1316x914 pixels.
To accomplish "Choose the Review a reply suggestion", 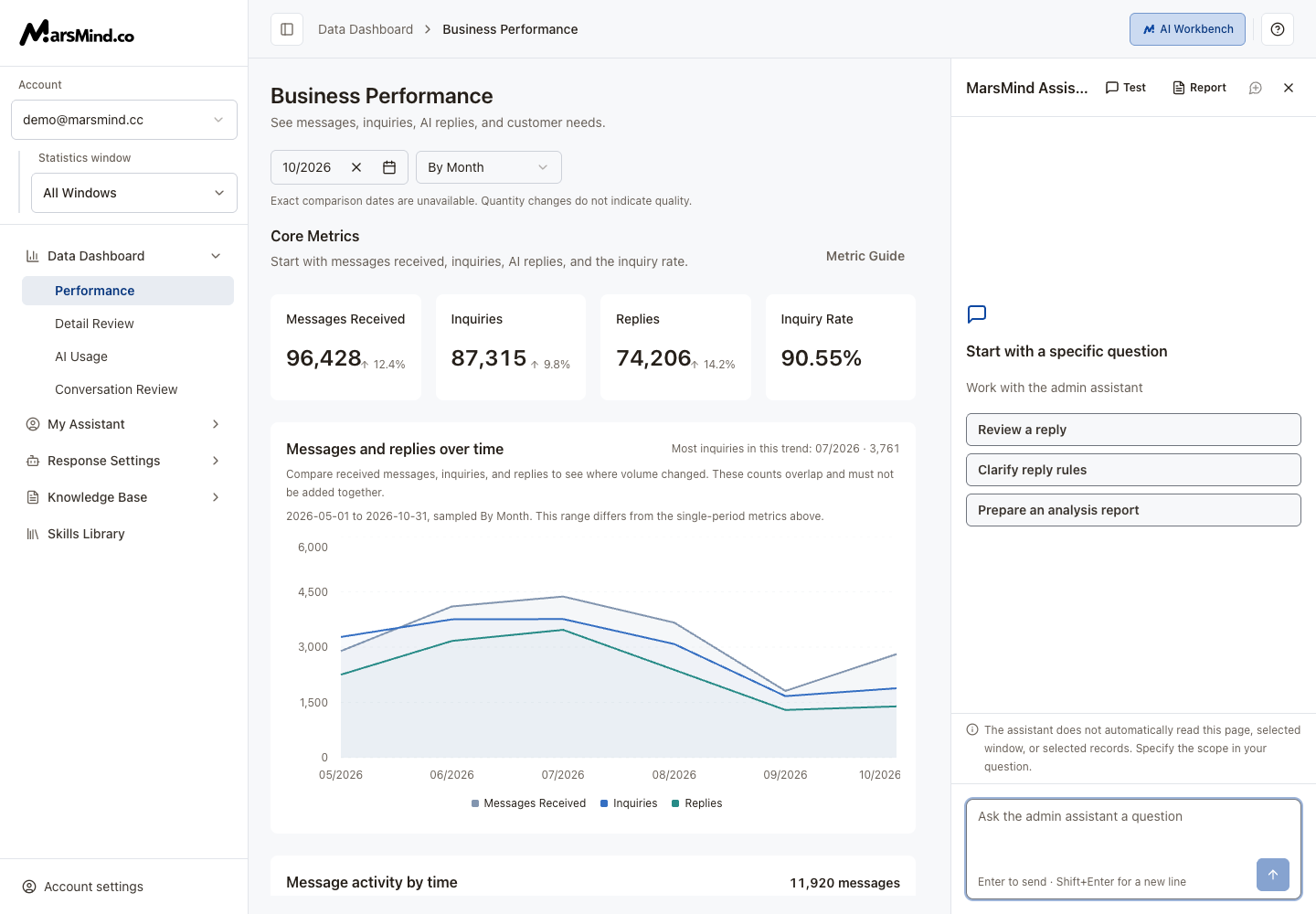I will point(1133,430).
